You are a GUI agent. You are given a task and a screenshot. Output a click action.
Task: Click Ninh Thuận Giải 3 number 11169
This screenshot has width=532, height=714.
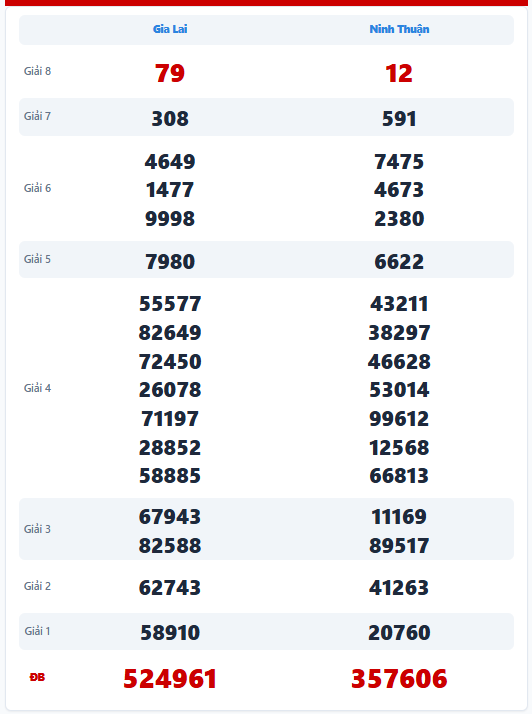click(x=399, y=517)
